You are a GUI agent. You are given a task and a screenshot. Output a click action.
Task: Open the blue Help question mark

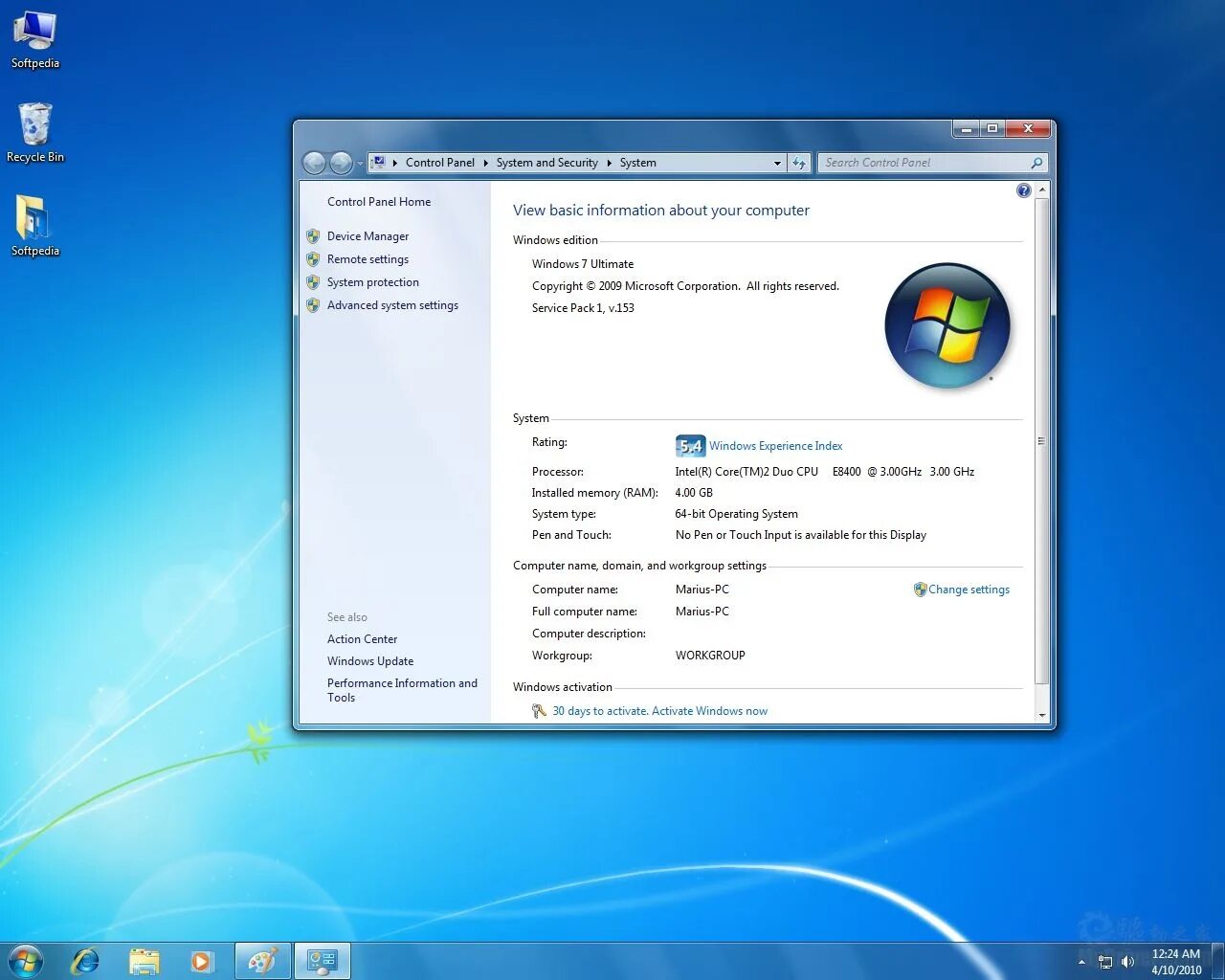click(x=1024, y=190)
